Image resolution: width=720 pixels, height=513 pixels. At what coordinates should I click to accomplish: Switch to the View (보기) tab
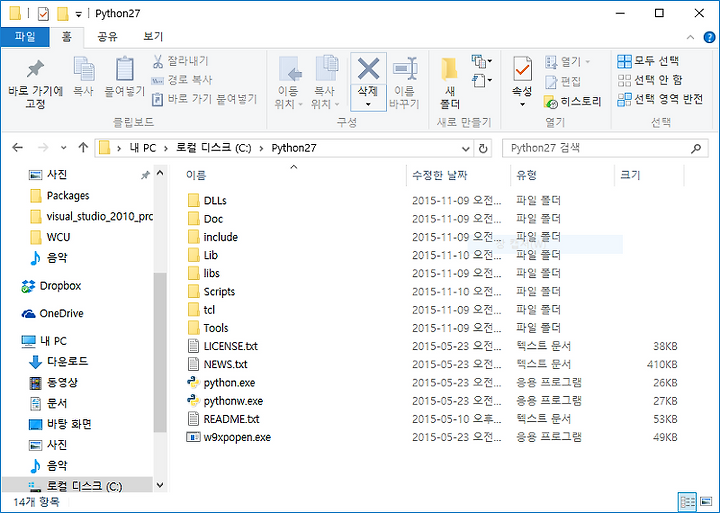pyautogui.click(x=153, y=37)
